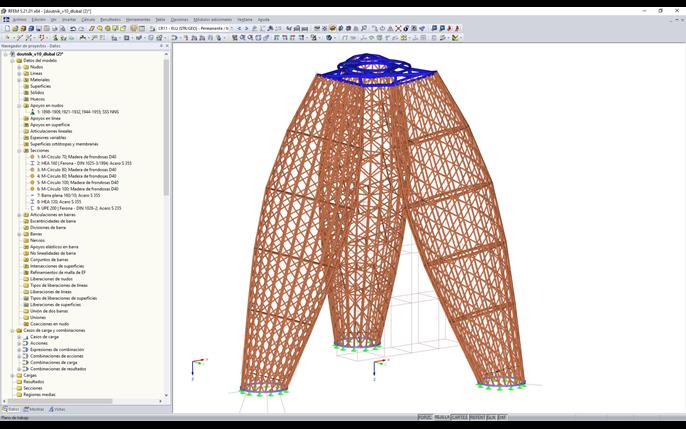This screenshot has height=429, width=686.
Task: Click the navigator scroll down arrow
Action: [x=166, y=395]
